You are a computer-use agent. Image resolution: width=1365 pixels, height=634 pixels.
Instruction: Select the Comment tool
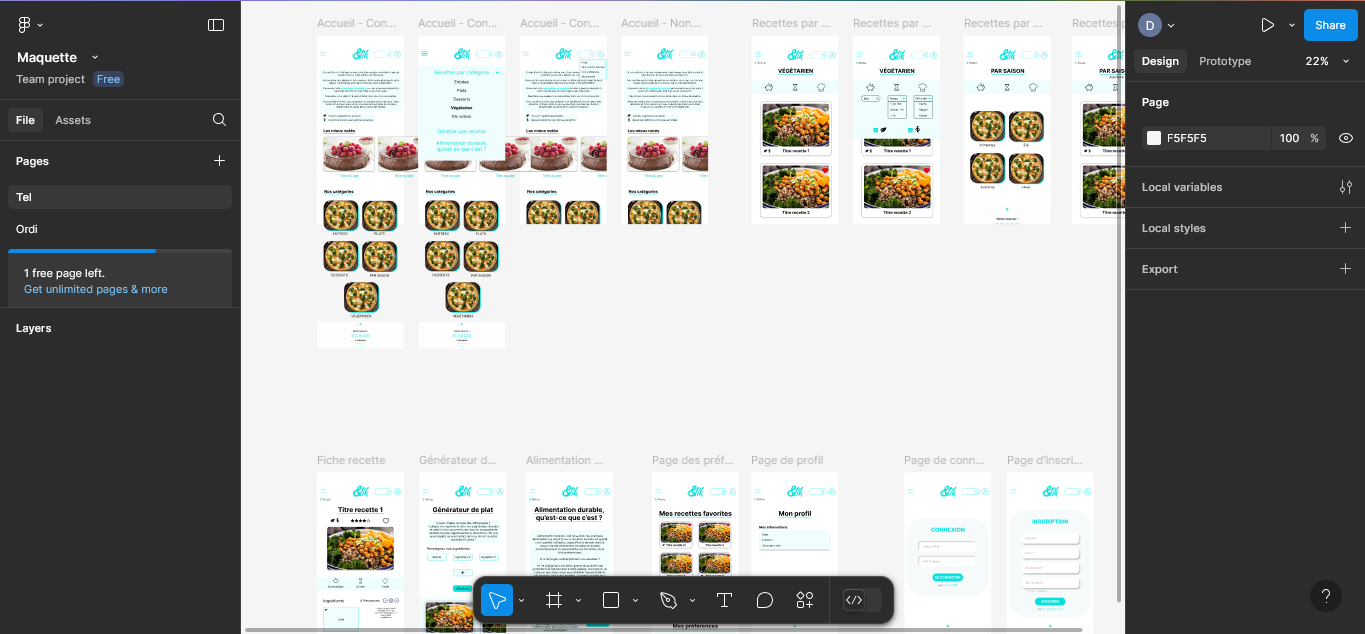click(765, 600)
